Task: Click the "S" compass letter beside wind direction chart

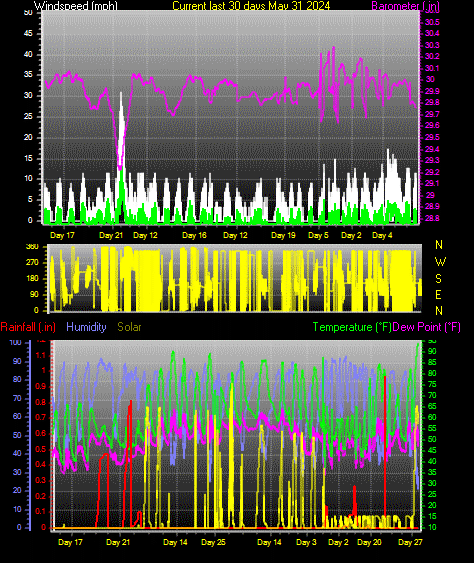Action: click(438, 279)
